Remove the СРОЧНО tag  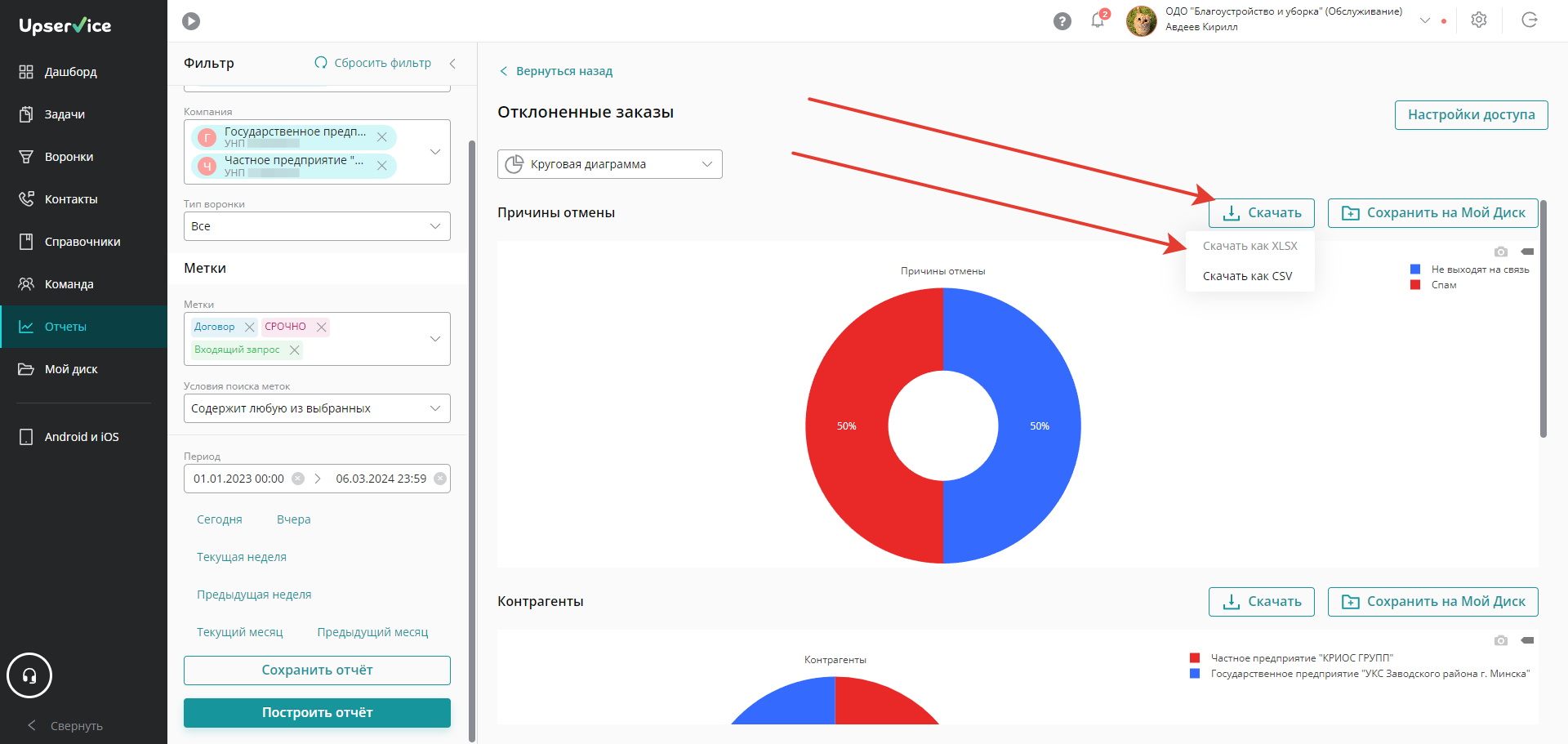pyautogui.click(x=321, y=327)
